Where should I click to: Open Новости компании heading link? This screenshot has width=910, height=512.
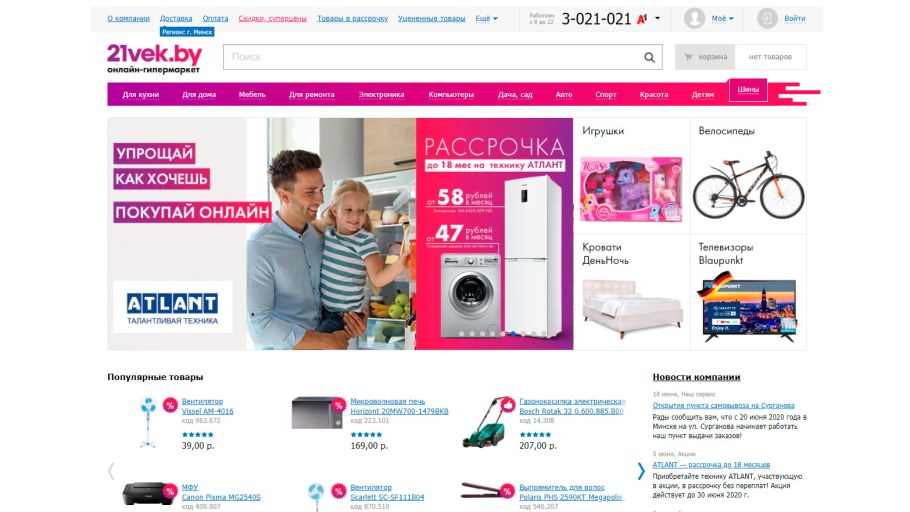click(x=696, y=377)
